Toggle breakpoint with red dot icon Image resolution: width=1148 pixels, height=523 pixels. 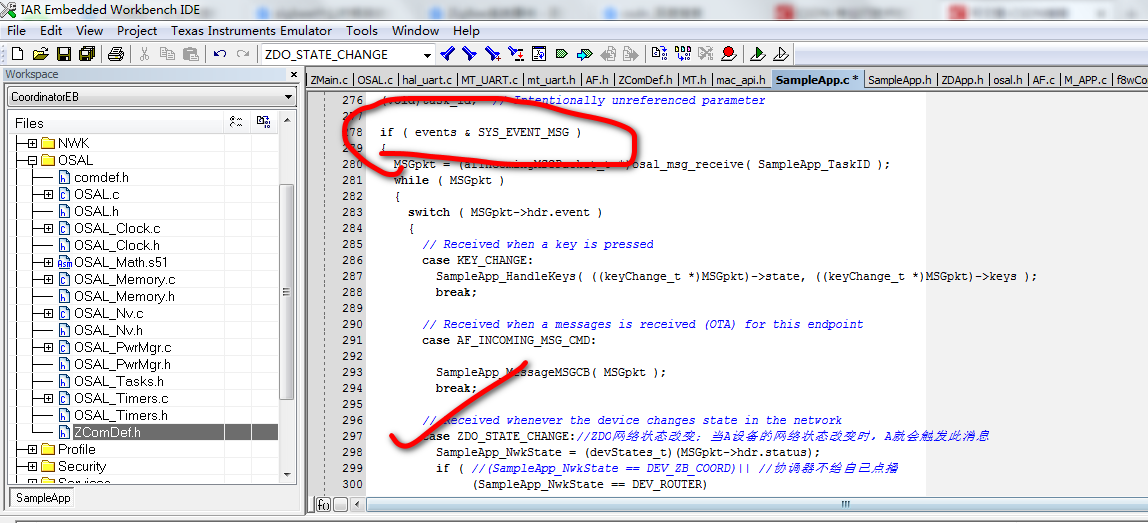click(728, 54)
